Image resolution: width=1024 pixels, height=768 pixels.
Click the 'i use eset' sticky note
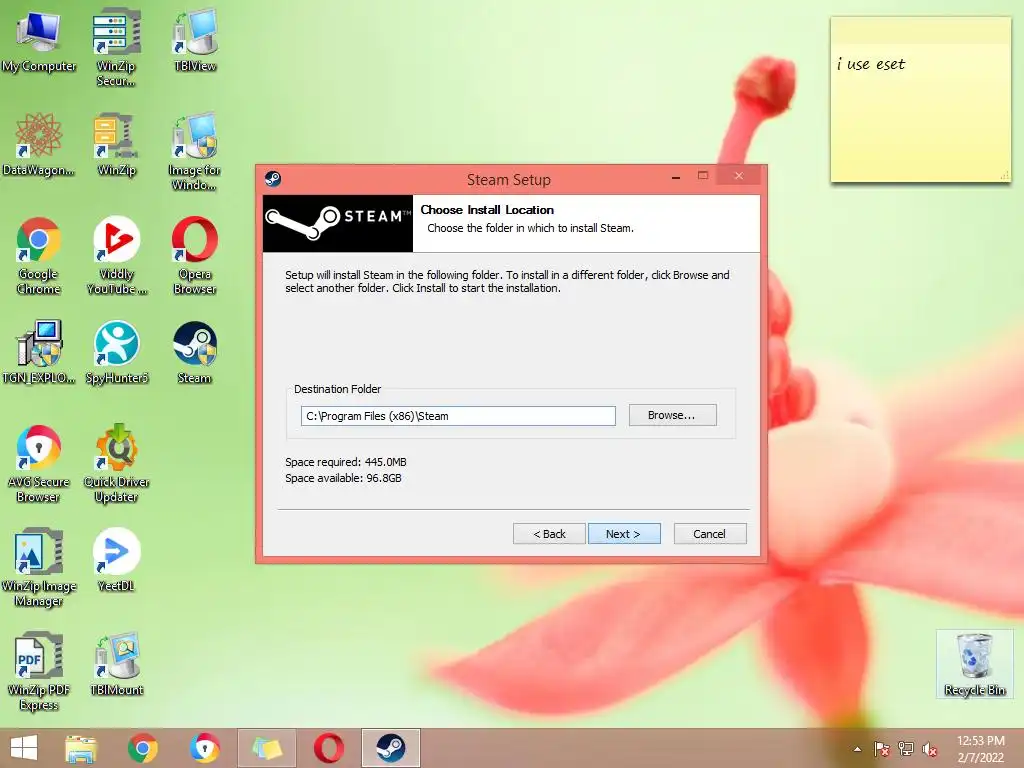pyautogui.click(x=921, y=100)
